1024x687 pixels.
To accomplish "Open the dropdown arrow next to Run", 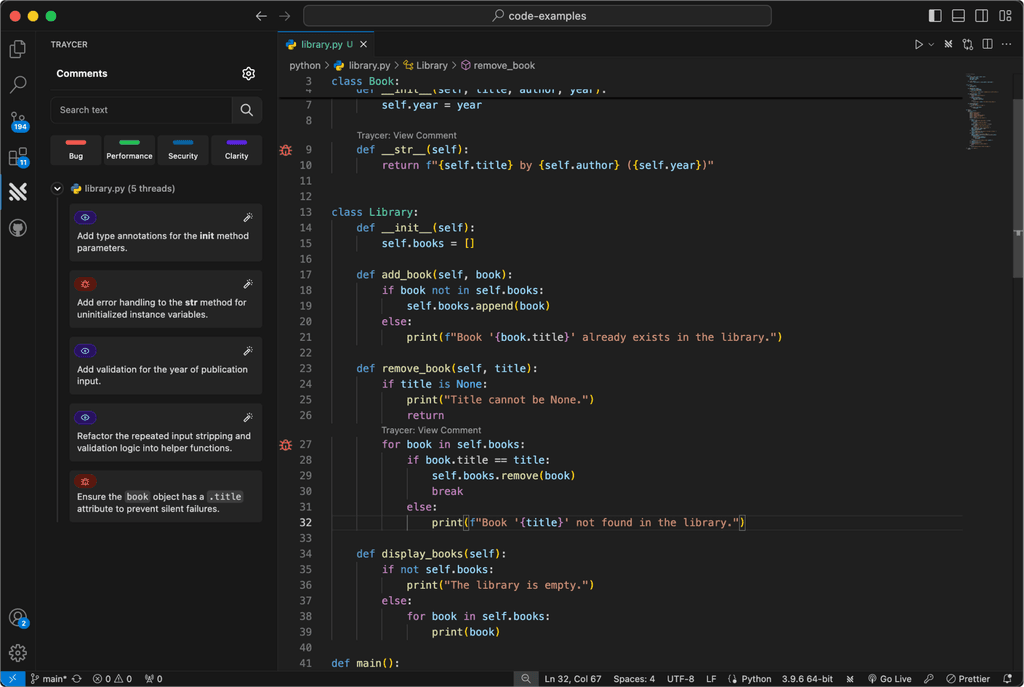I will click(932, 44).
